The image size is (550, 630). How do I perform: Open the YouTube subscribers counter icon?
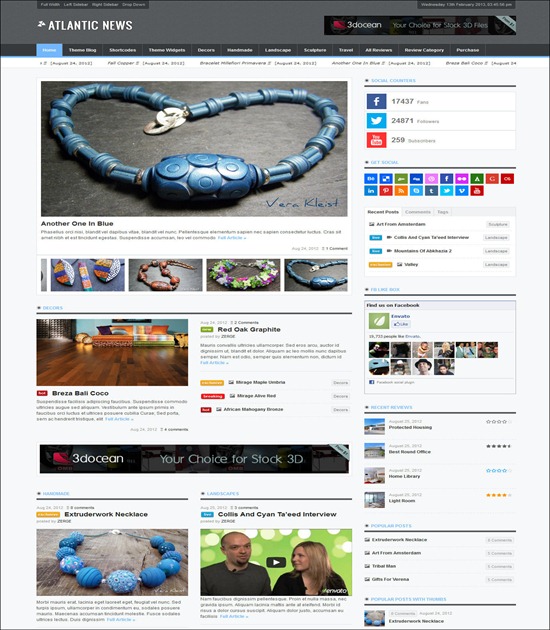(376, 140)
